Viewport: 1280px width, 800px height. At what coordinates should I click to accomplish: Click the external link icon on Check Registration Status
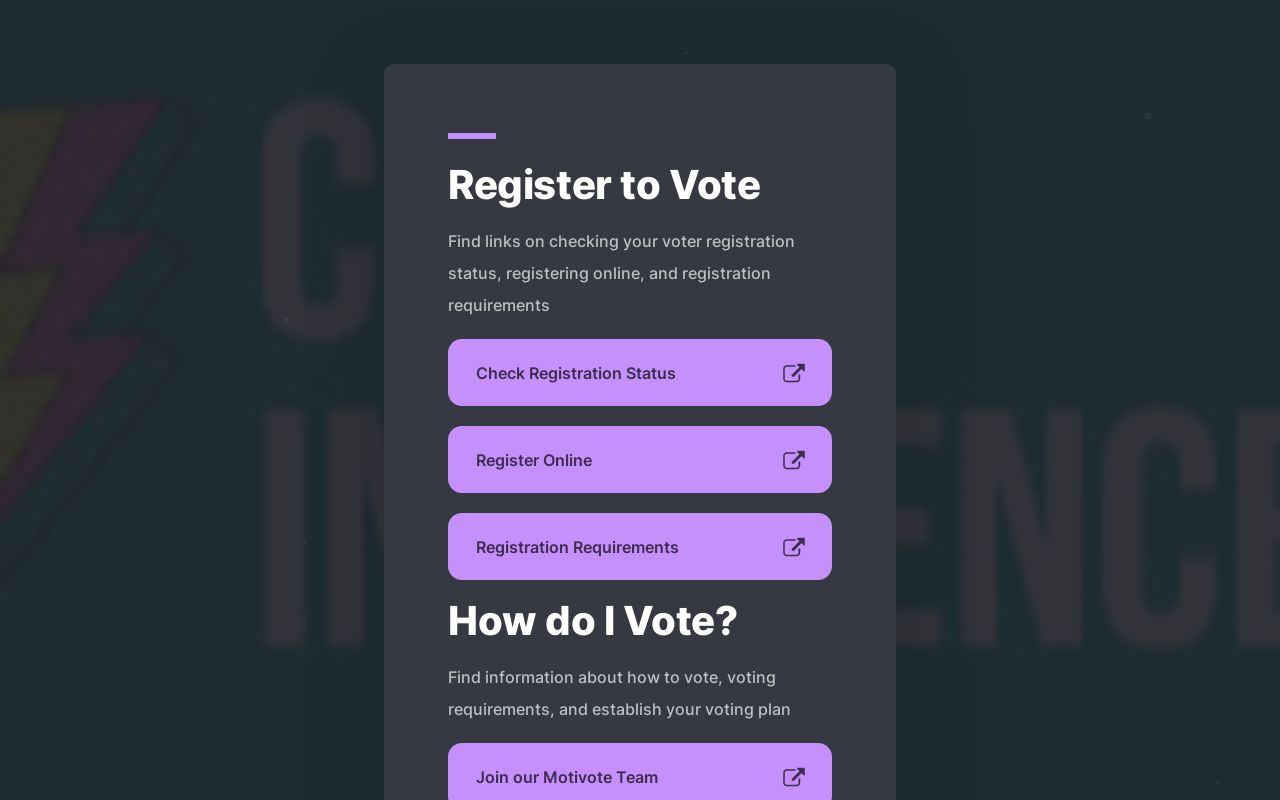(794, 373)
